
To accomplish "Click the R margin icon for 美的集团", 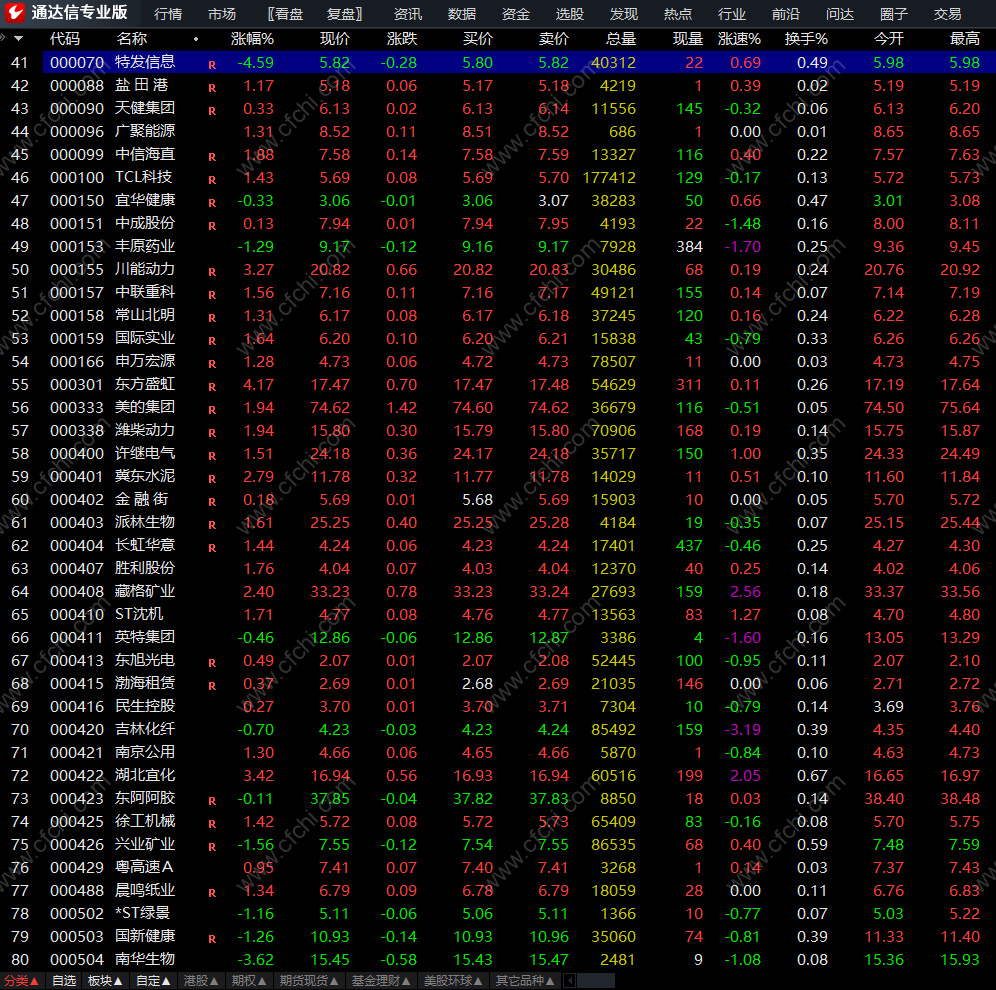I will 212,410.
